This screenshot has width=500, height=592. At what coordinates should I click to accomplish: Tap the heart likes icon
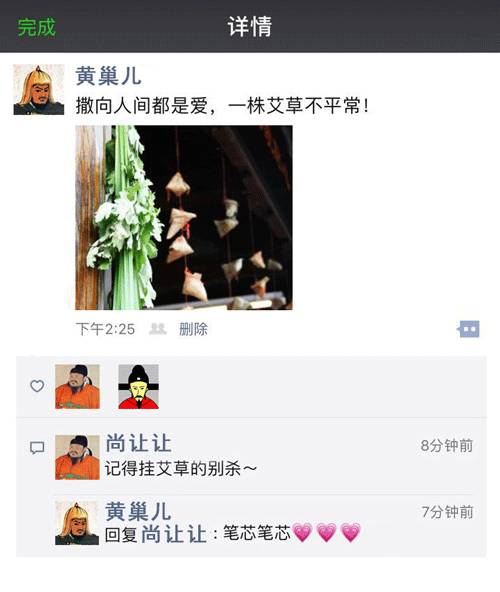pos(37,386)
